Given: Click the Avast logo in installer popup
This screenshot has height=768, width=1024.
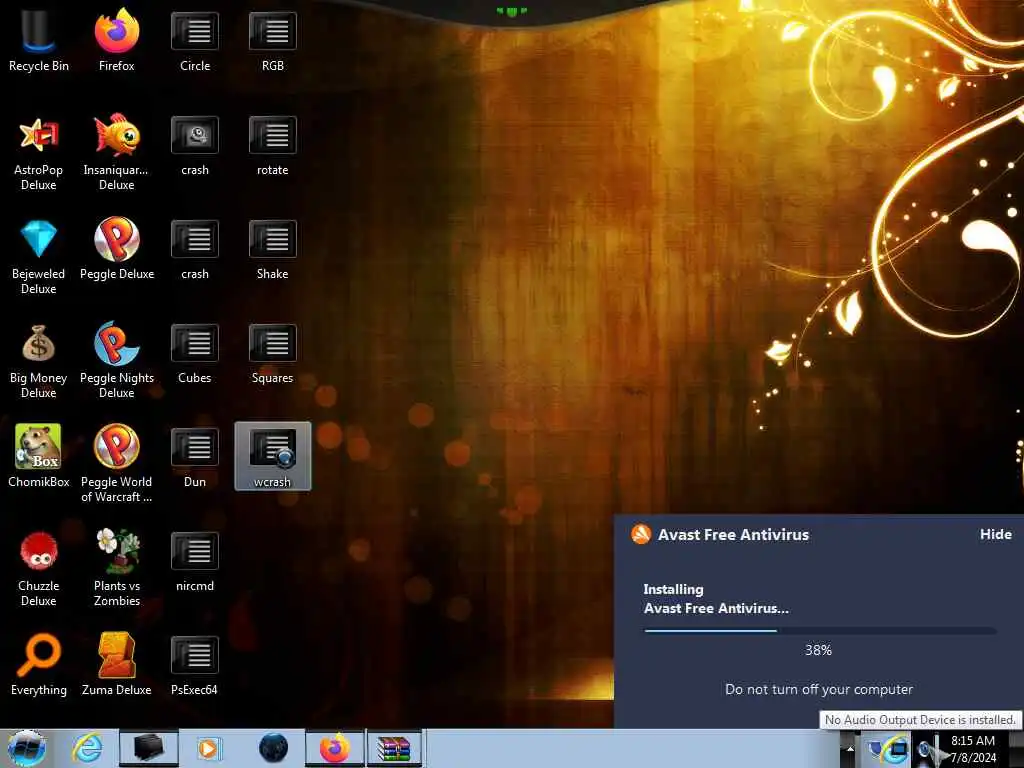Looking at the screenshot, I should click(x=641, y=534).
